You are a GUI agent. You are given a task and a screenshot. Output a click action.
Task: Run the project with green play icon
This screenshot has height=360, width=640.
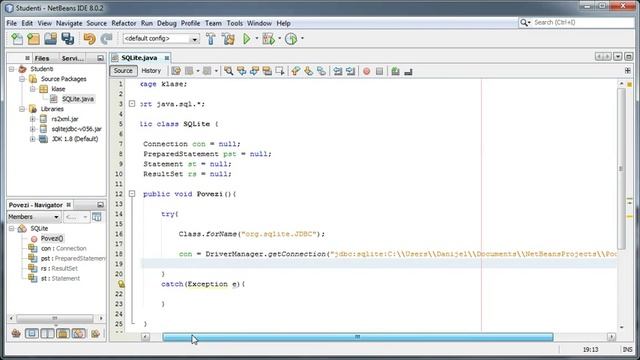247,39
